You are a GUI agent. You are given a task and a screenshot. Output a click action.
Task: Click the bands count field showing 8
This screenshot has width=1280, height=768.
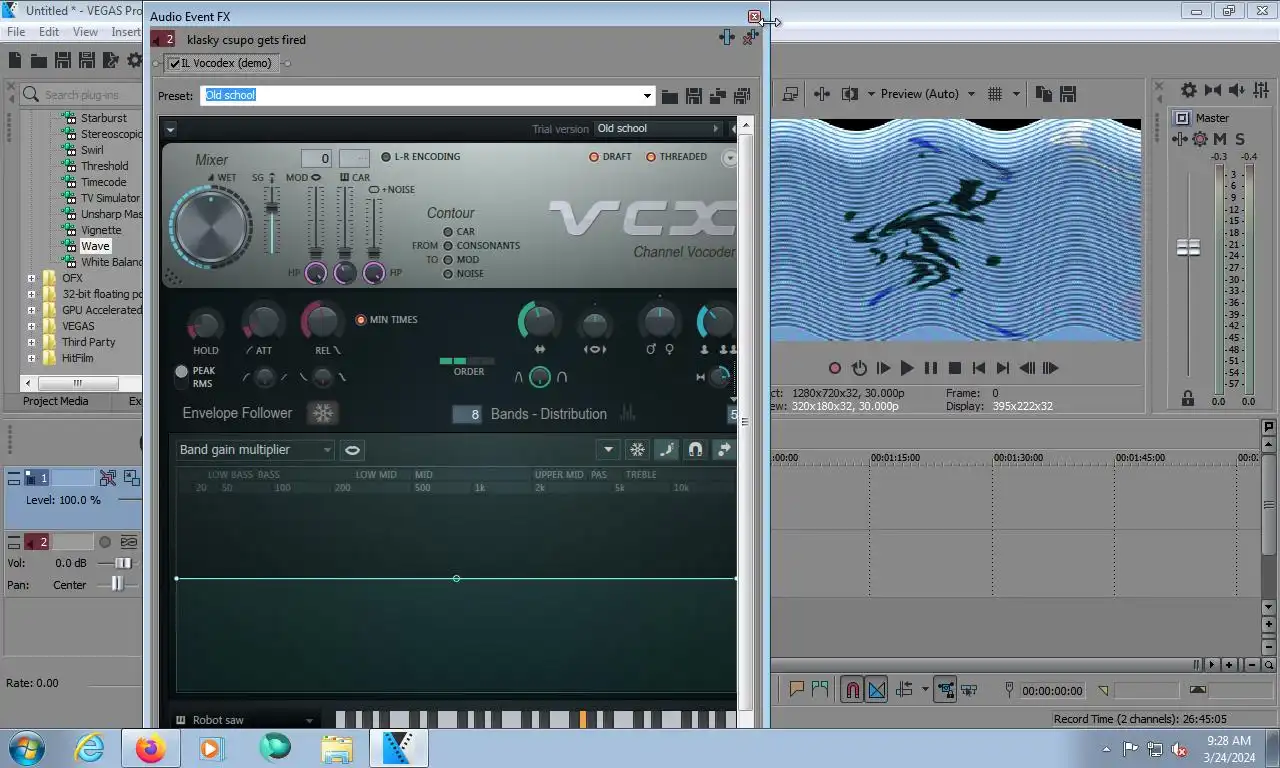pyautogui.click(x=467, y=414)
